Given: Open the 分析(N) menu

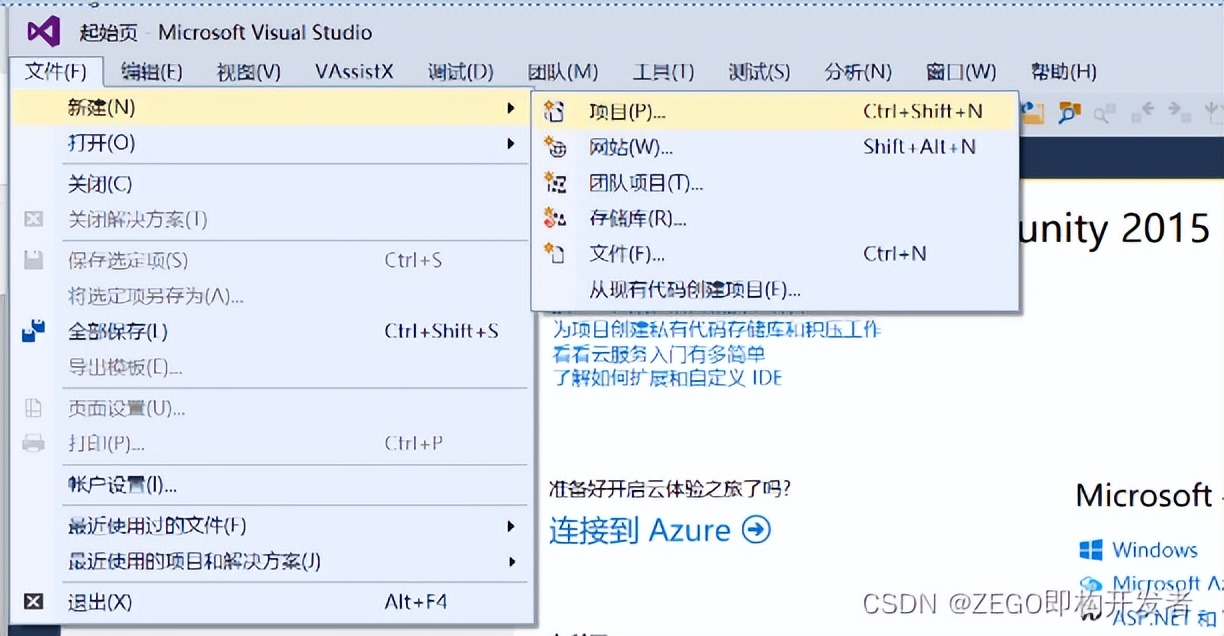Looking at the screenshot, I should pyautogui.click(x=858, y=72).
